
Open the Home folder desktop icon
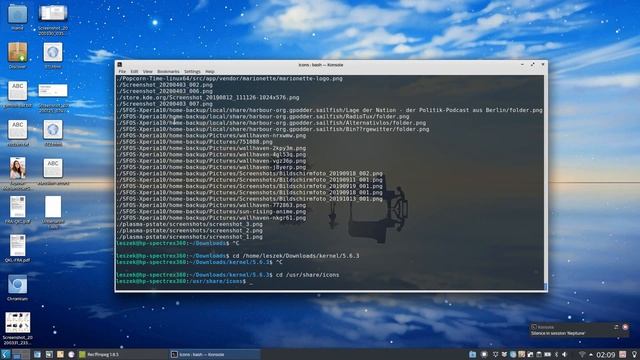(x=18, y=17)
